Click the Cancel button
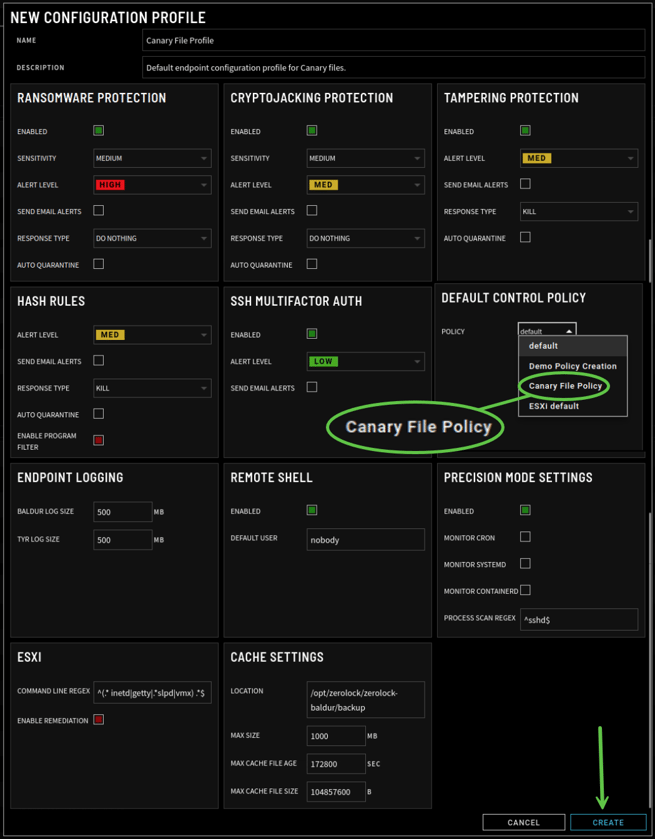This screenshot has height=839, width=655. tap(524, 822)
